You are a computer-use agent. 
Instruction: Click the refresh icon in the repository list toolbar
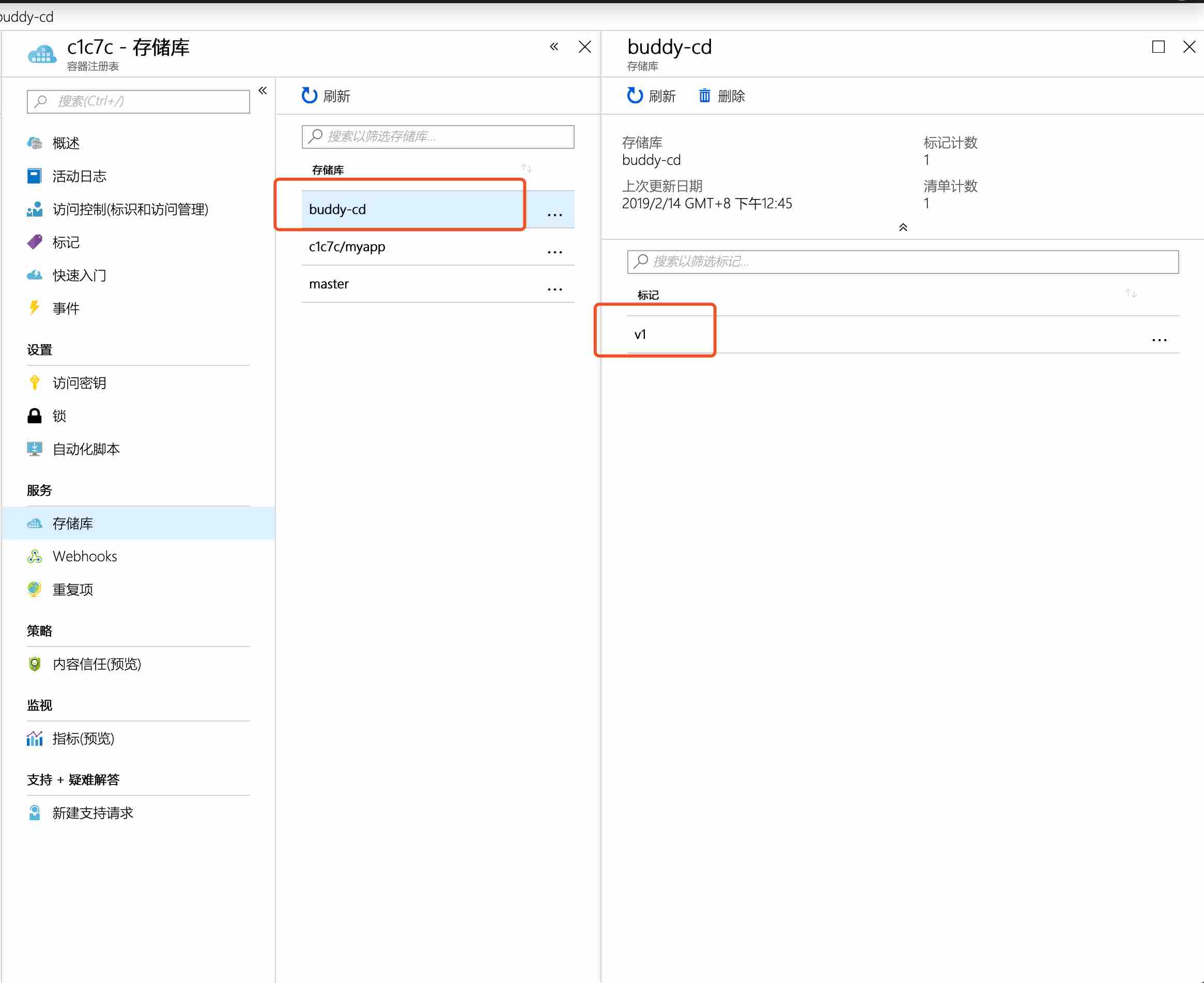pyautogui.click(x=309, y=96)
